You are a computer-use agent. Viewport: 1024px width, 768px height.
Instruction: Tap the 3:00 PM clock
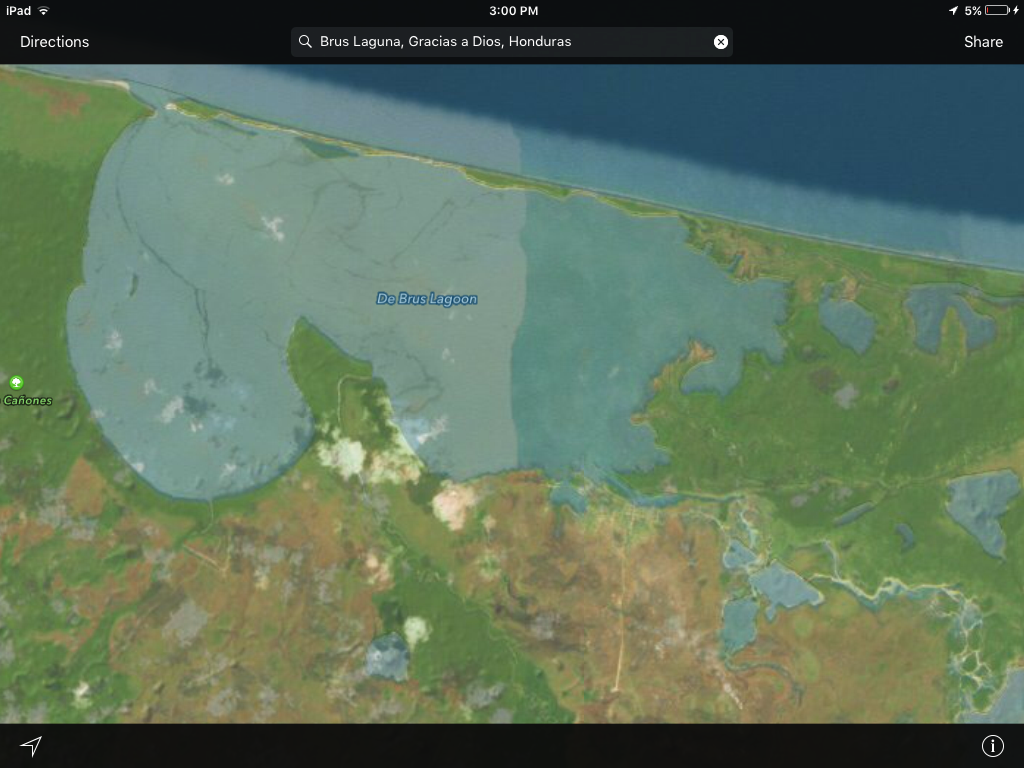pos(514,10)
